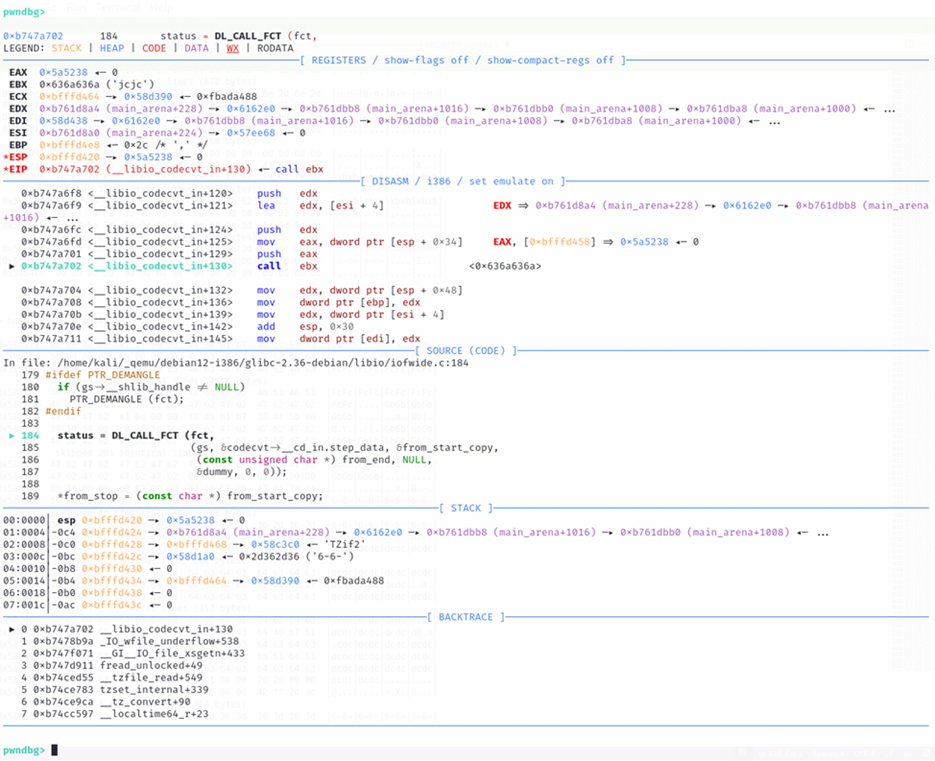Select the EDX register name in registers panel
Viewport: 935px width, 761px height.
[18, 109]
